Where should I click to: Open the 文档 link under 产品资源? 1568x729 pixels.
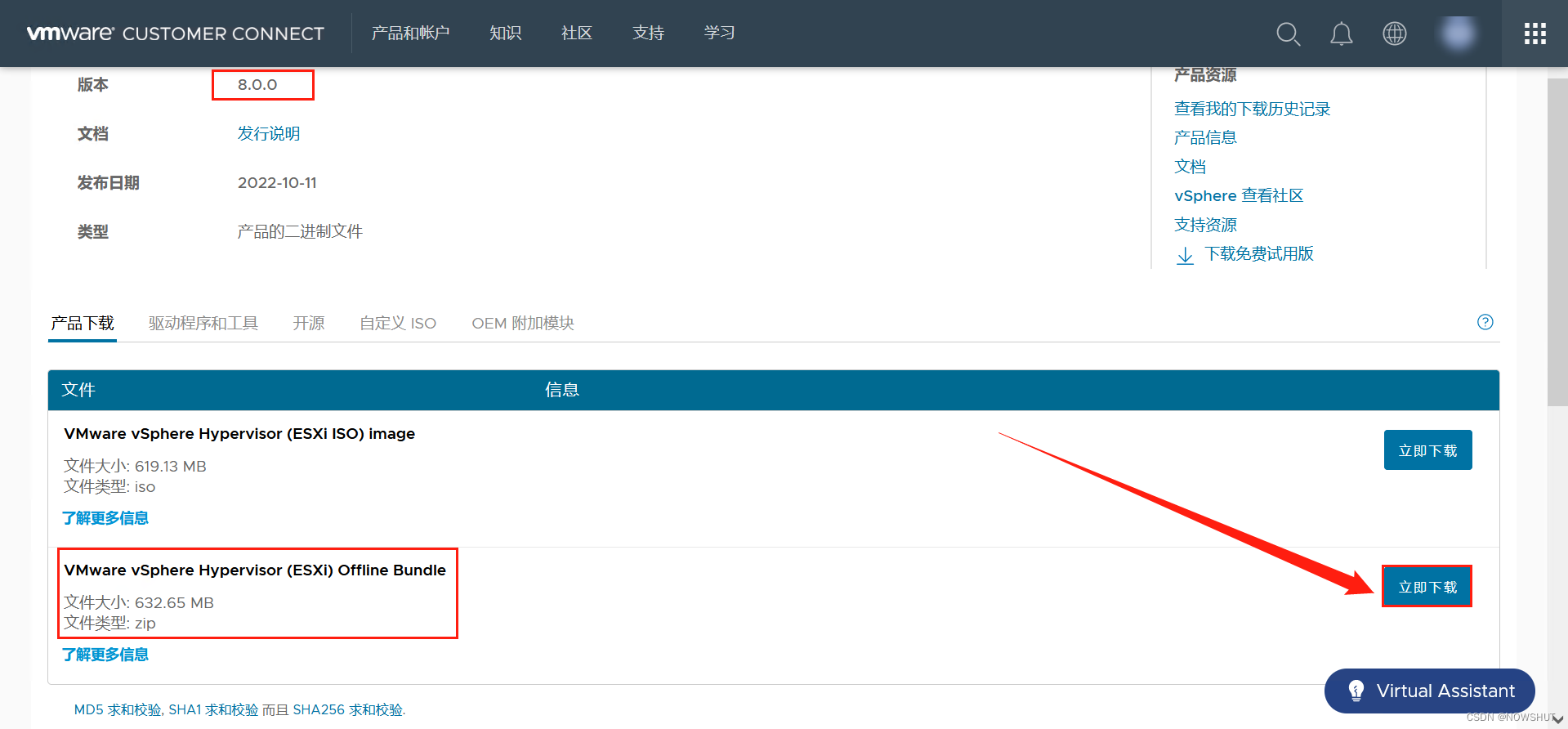click(1190, 167)
